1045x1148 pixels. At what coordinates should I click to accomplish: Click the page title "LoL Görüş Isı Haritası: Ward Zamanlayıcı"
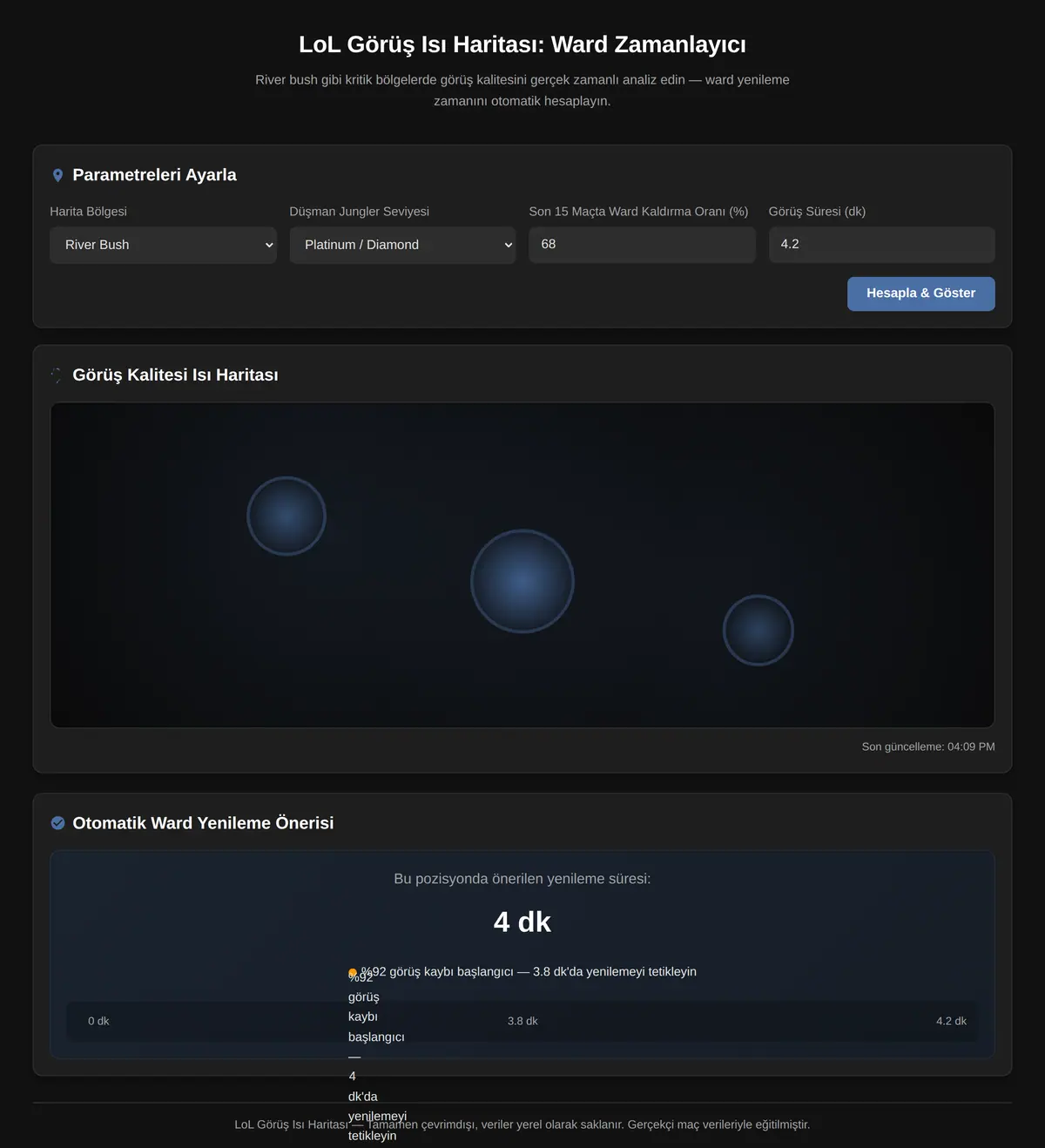(522, 44)
